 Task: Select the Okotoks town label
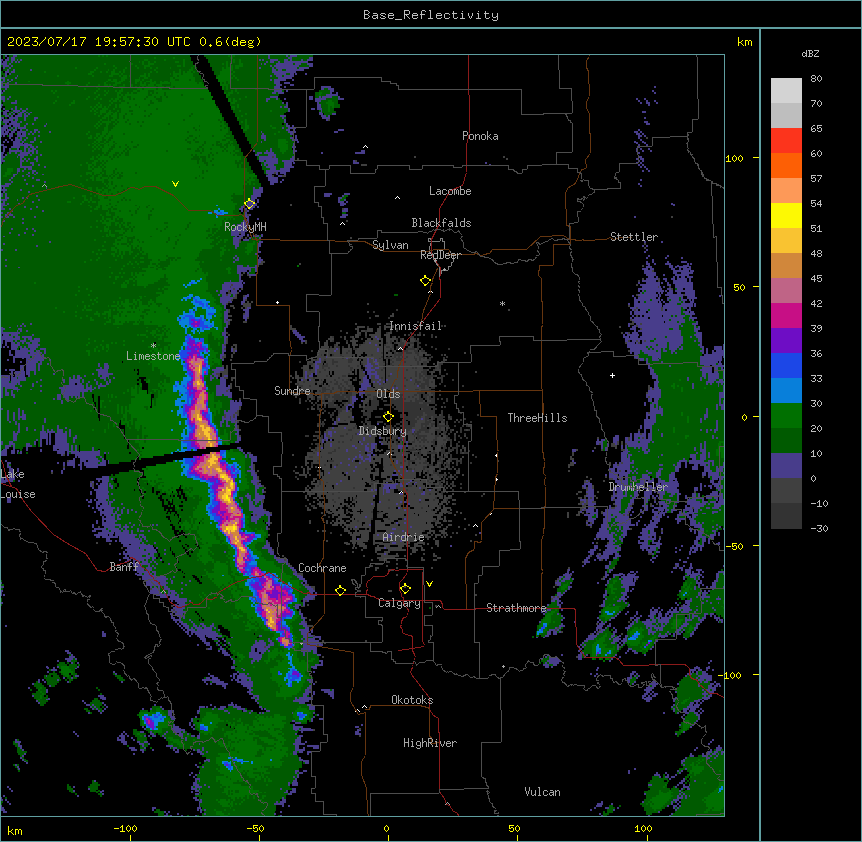pos(412,700)
